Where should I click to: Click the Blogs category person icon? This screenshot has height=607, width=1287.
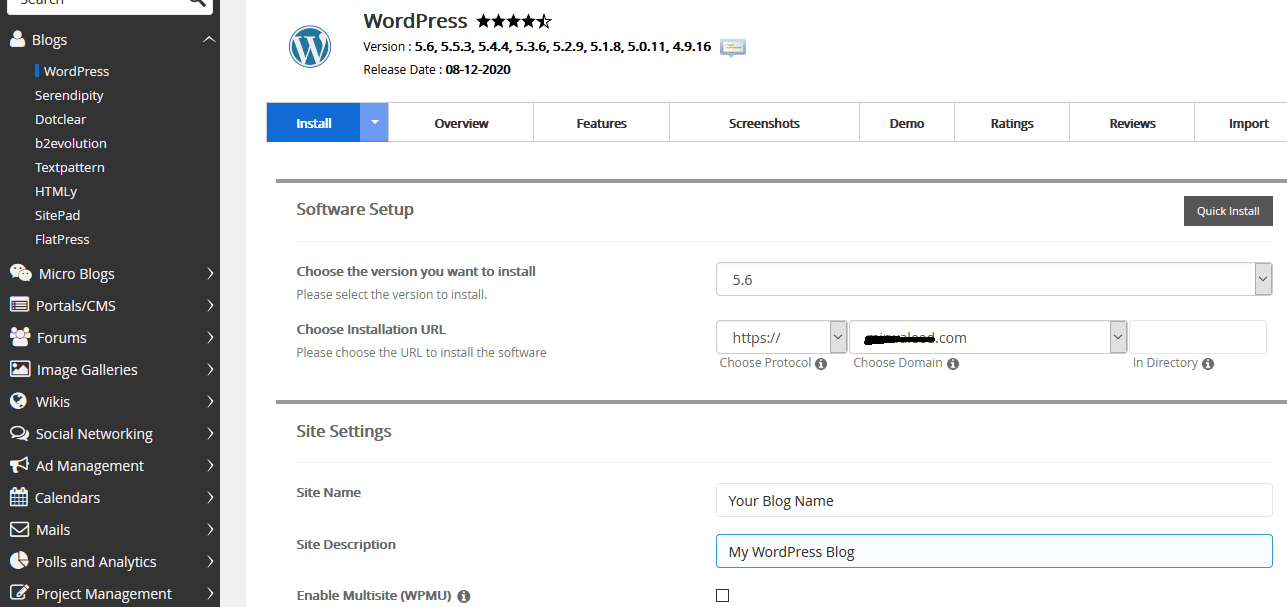18,40
